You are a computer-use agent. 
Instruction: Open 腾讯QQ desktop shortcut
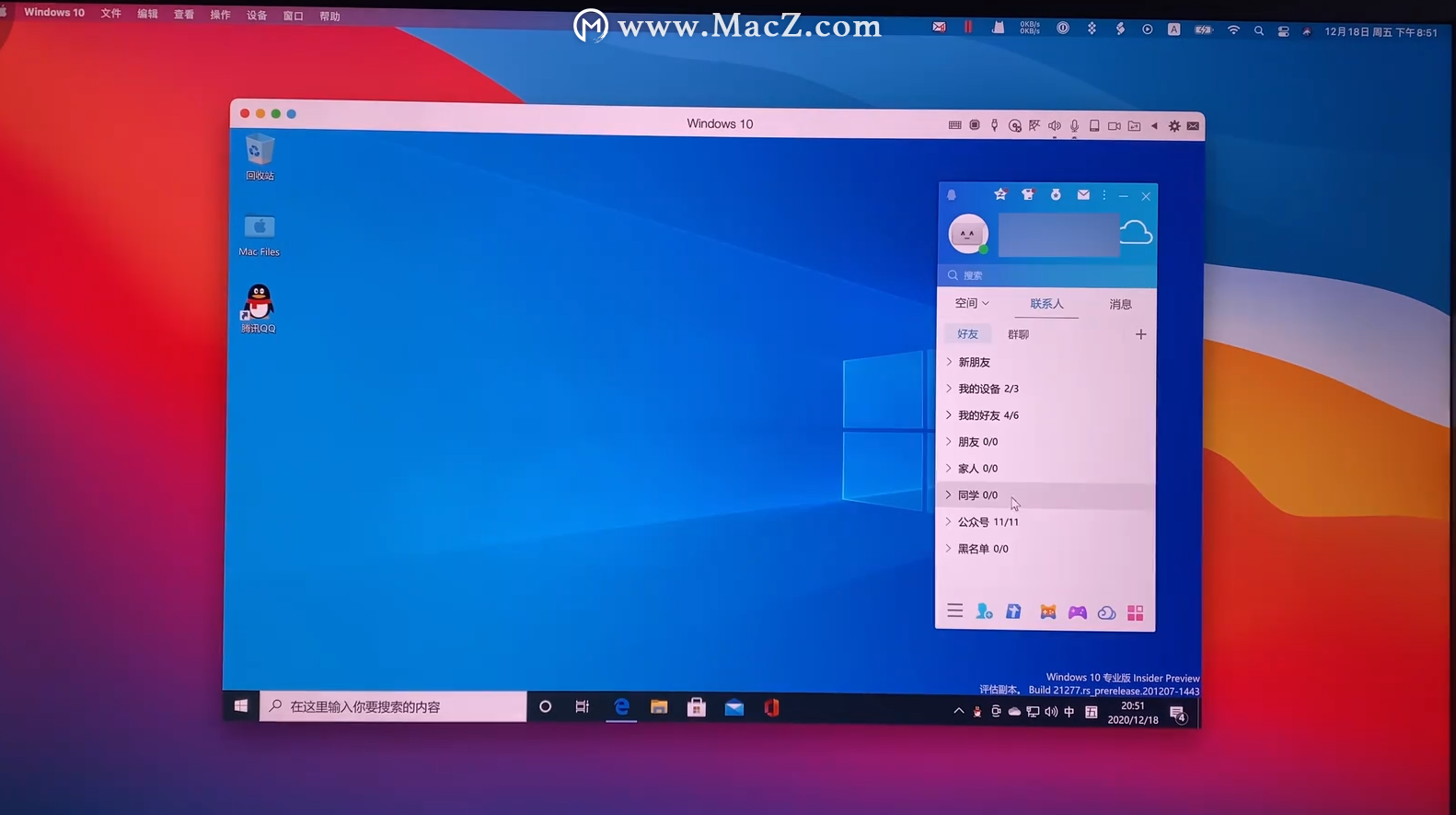259,309
